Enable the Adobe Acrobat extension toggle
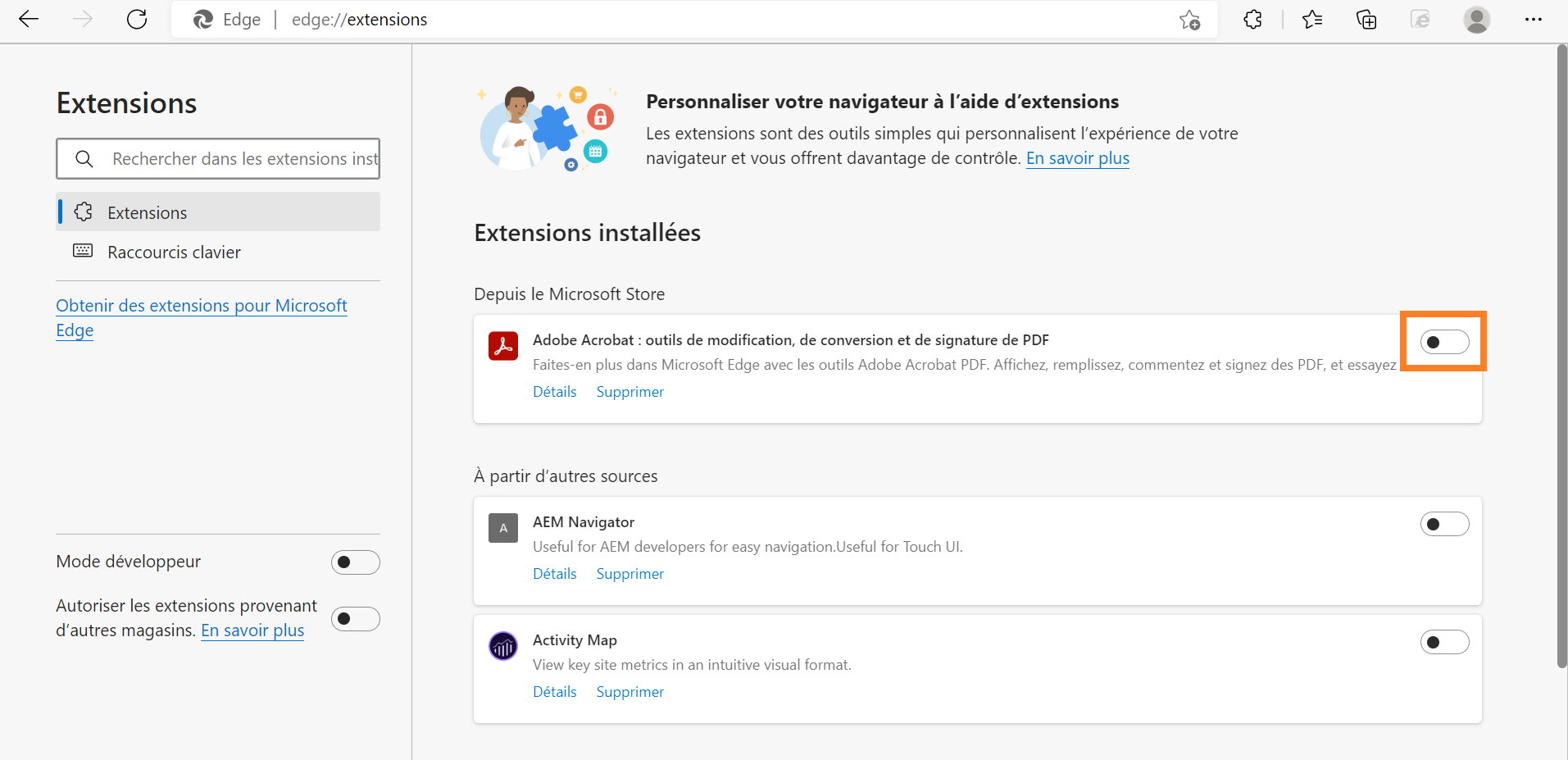 [x=1444, y=341]
